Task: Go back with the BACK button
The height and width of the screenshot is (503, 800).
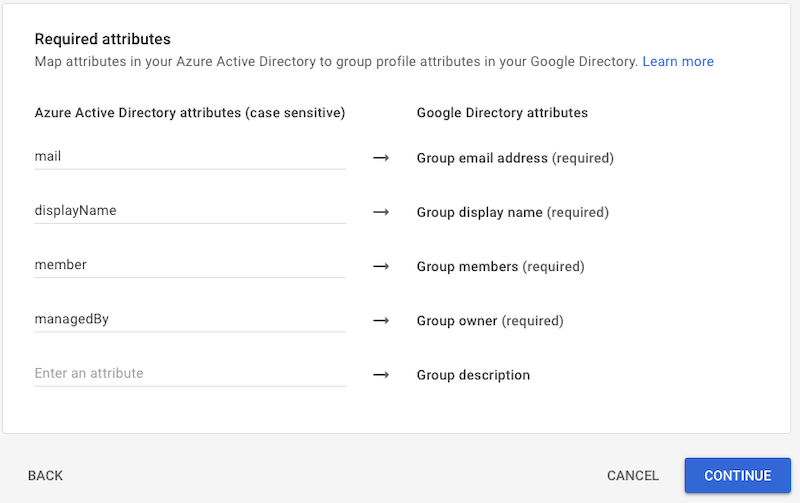Action: (46, 476)
